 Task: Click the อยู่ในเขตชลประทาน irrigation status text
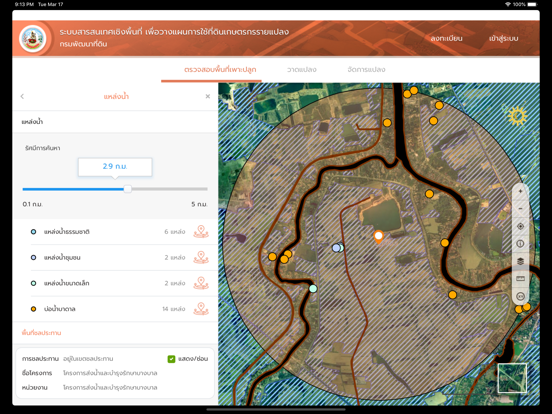point(88,359)
